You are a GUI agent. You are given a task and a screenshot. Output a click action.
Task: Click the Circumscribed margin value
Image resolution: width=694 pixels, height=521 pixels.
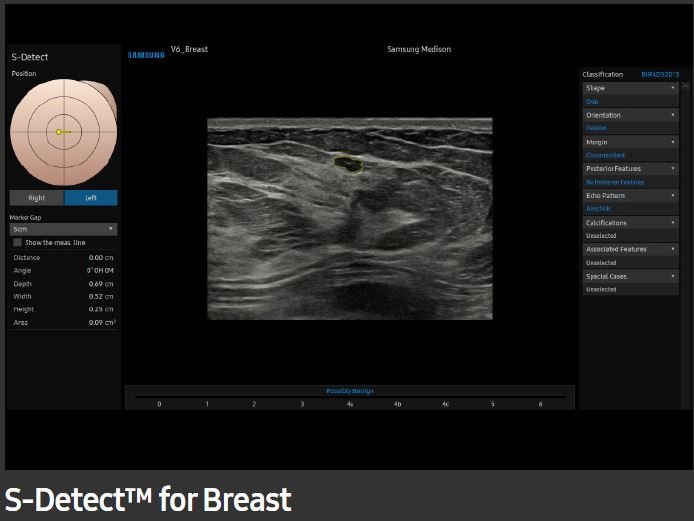point(605,155)
